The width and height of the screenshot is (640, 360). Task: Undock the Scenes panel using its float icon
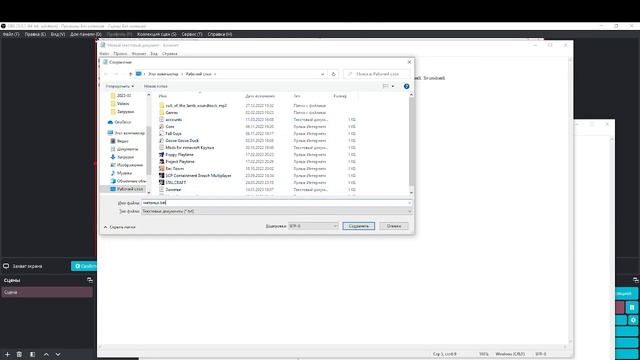click(x=90, y=280)
